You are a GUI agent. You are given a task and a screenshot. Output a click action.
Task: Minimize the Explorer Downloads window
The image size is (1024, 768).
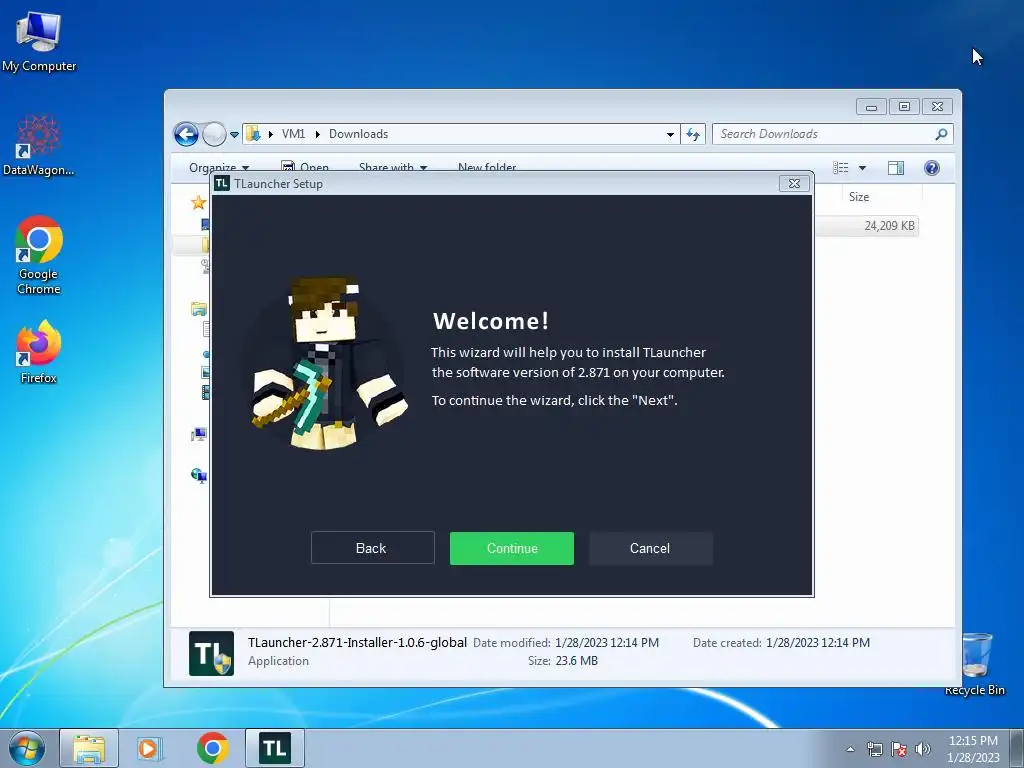point(871,106)
